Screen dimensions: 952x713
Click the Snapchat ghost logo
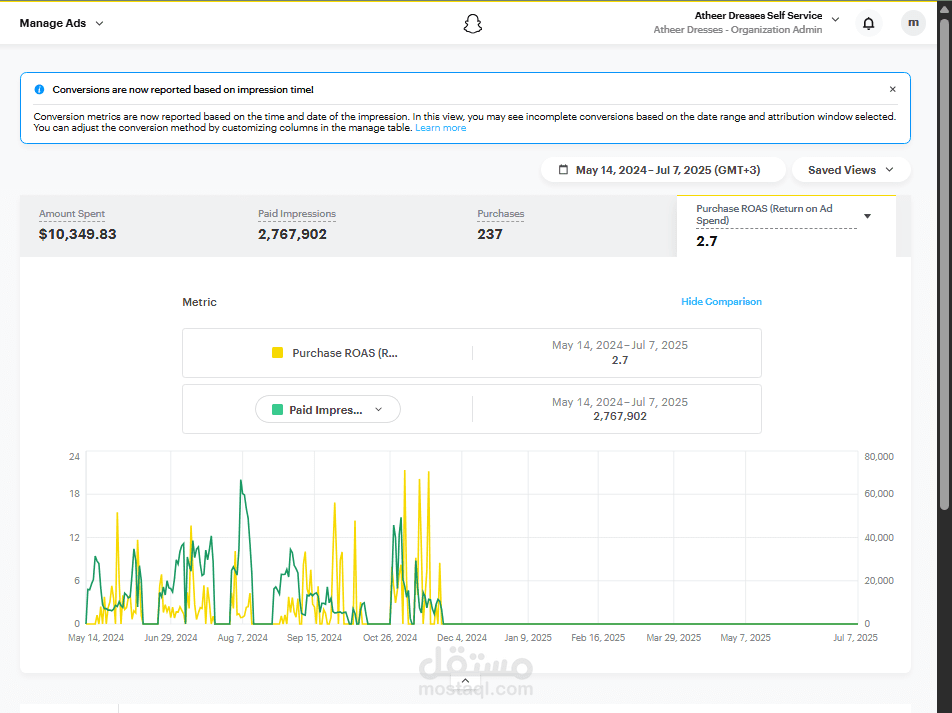[x=472, y=24]
